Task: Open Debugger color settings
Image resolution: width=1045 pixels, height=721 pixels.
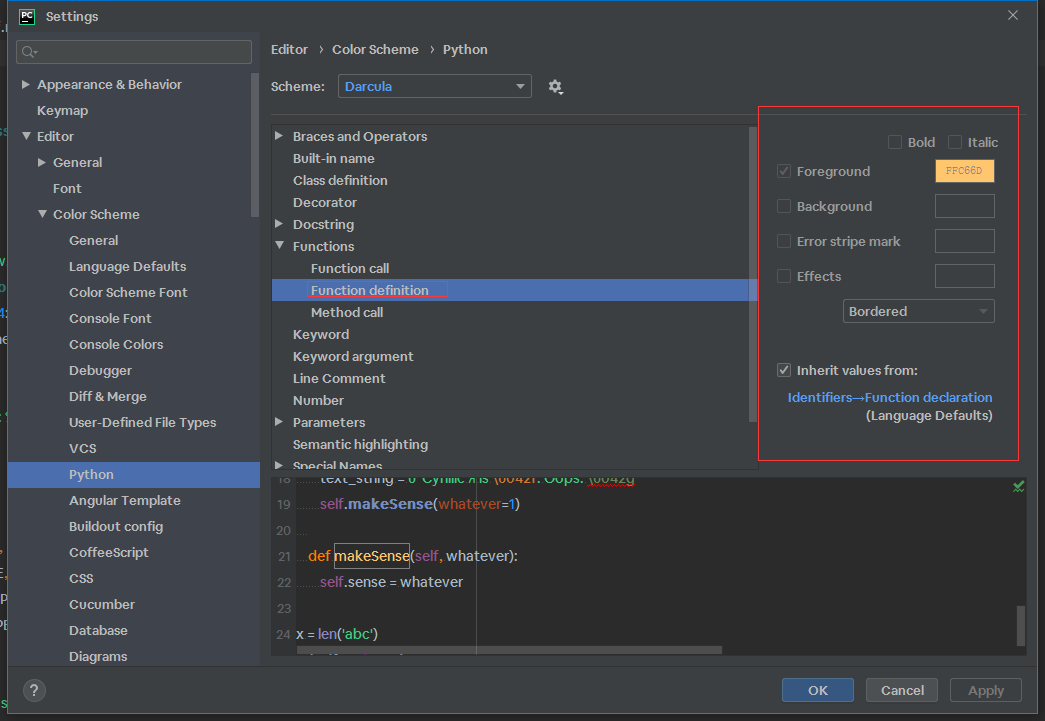Action: click(100, 370)
